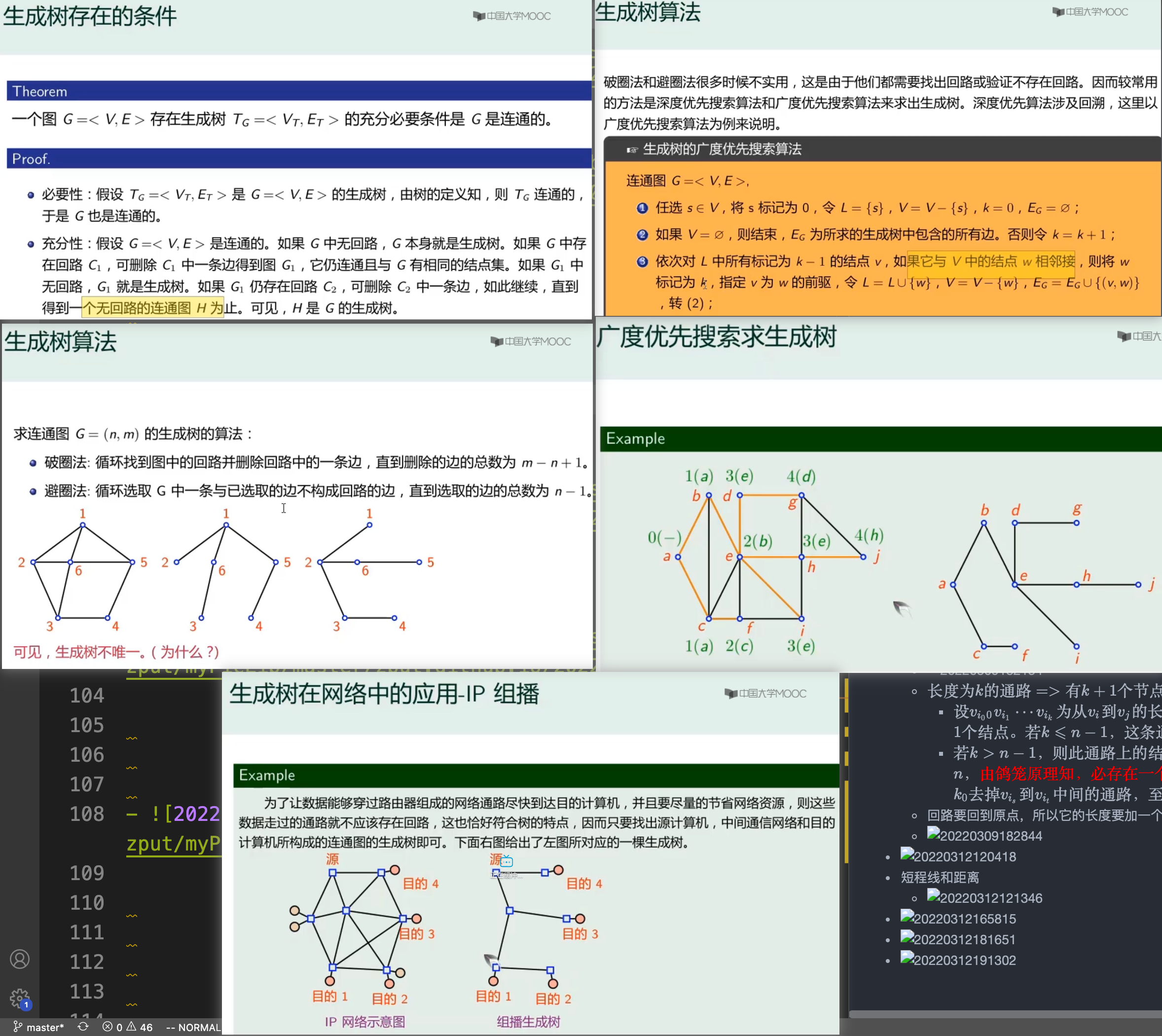The image size is (1162, 1036).
Task: Click line number 110 in the gutter
Action: coord(86,903)
